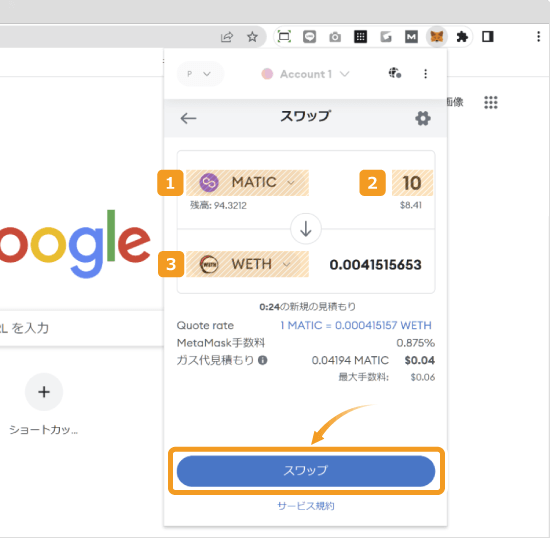The image size is (550, 538).
Task: Go back from the swap screen
Action: (188, 118)
